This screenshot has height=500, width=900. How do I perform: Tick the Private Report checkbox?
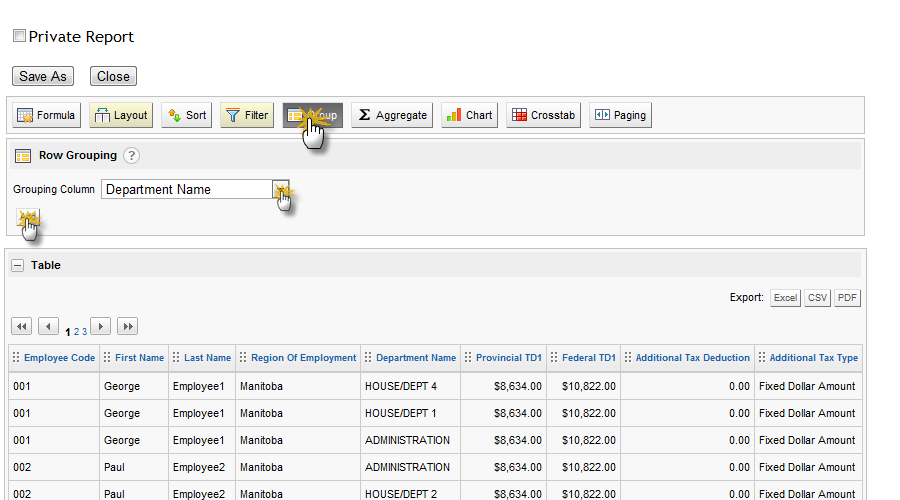click(x=20, y=36)
